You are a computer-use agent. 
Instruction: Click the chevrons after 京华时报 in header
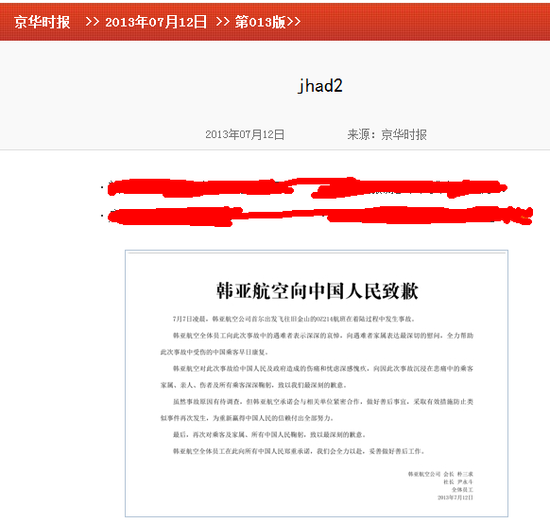92,22
